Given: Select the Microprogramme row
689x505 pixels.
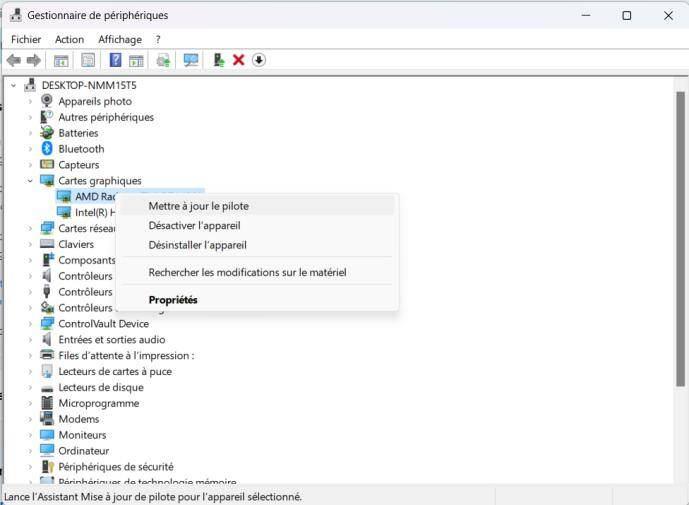Looking at the screenshot, I should pos(90,403).
